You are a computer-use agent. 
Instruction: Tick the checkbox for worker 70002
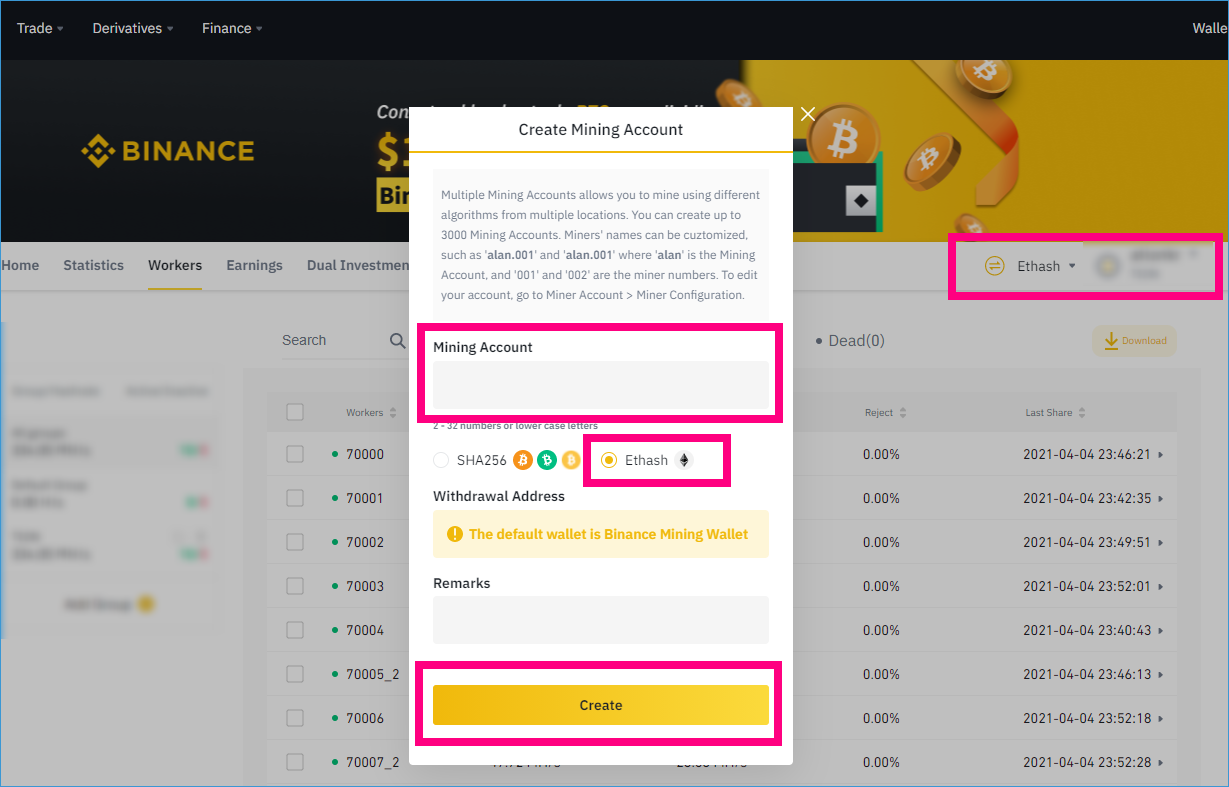(x=295, y=542)
